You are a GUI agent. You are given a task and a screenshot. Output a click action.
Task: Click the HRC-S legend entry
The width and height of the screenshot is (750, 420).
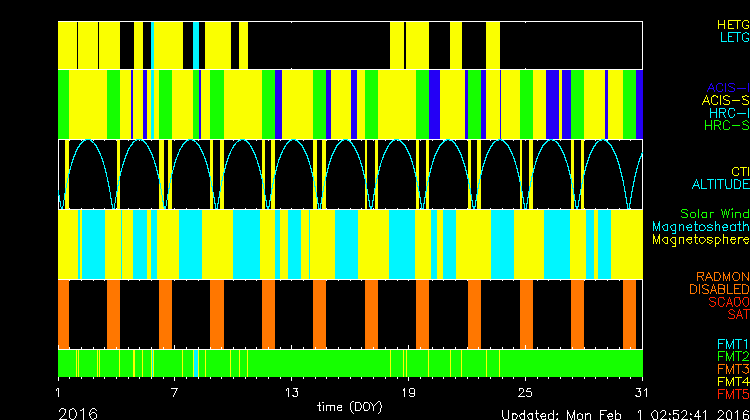725,126
